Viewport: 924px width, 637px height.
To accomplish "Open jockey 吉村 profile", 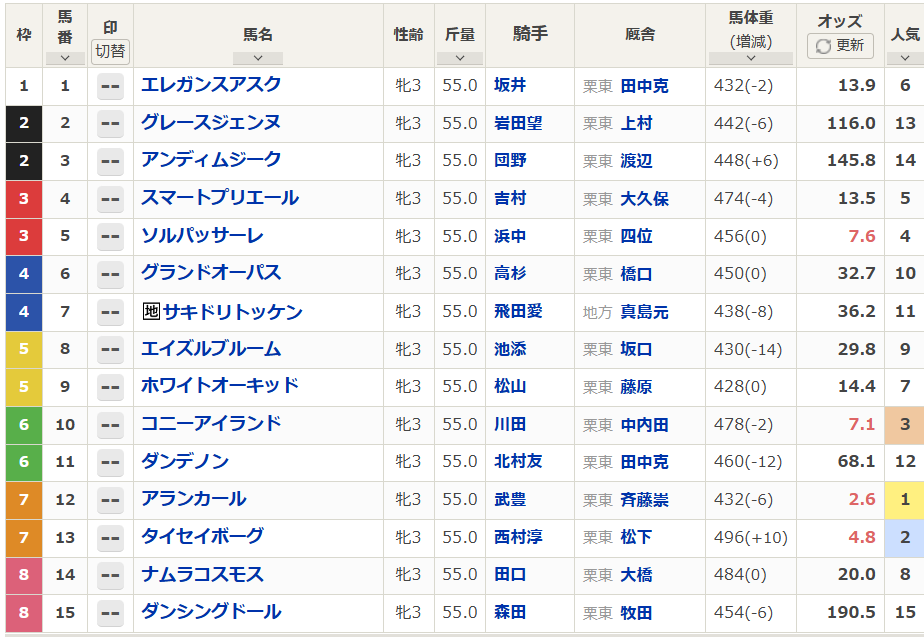I will (510, 198).
